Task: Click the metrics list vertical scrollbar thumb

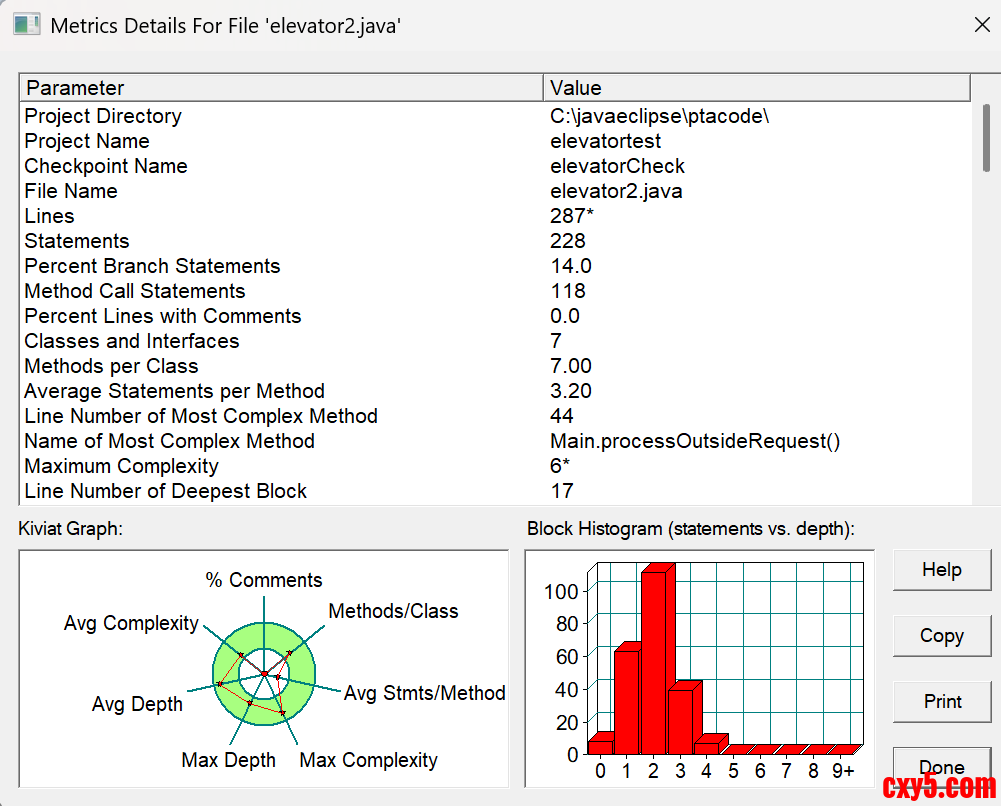Action: coord(986,138)
